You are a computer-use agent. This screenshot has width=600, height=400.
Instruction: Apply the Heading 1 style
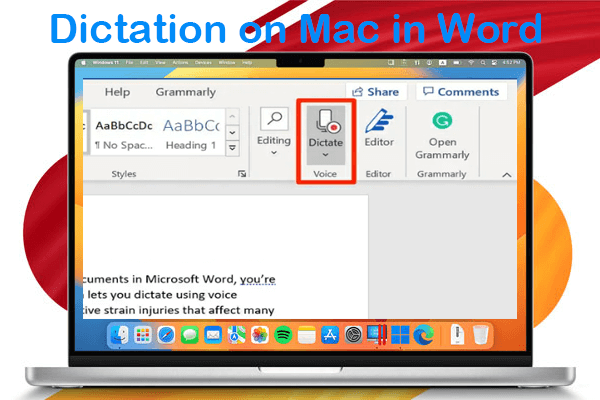coord(191,132)
